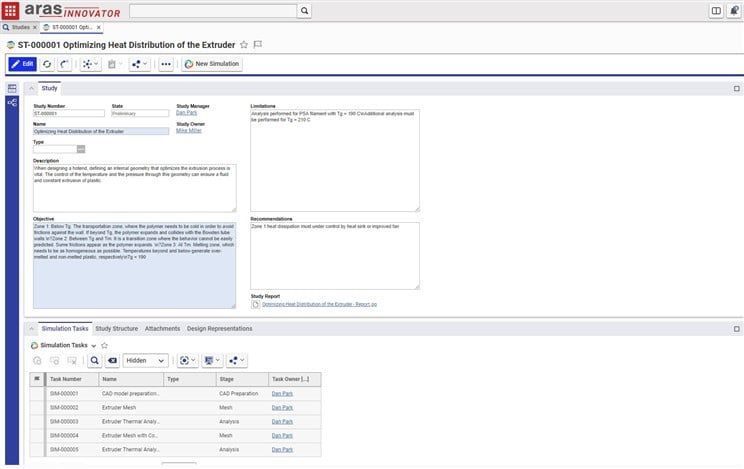Viewport: 744px width, 469px height.
Task: Open Dan Park link in SIM-000003 row
Action: pyautogui.click(x=282, y=422)
